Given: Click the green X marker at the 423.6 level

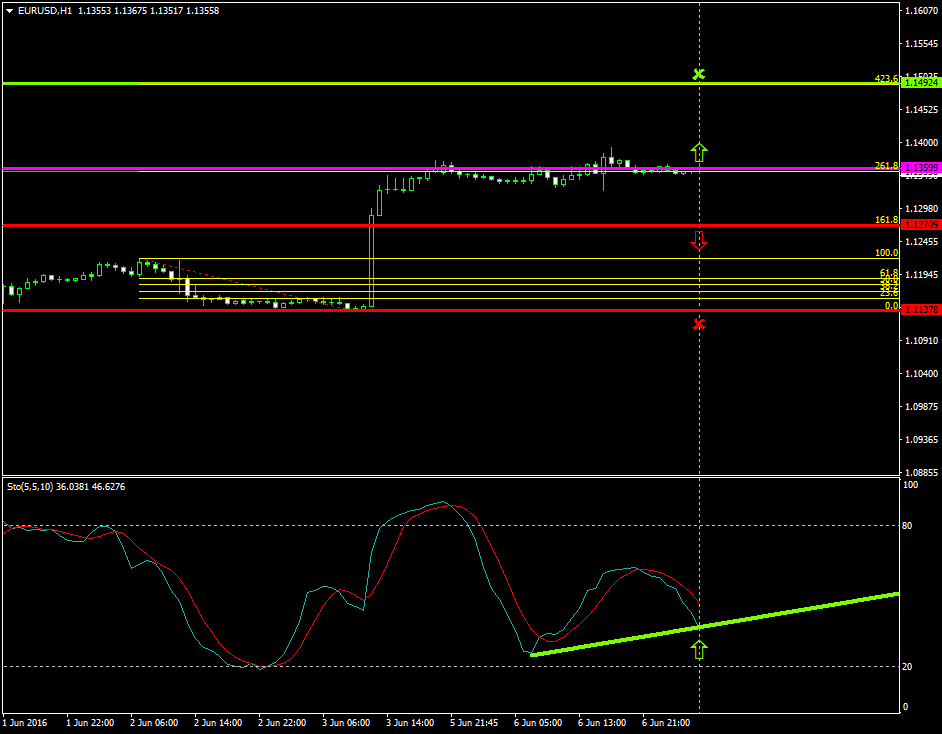Looking at the screenshot, I should [699, 73].
